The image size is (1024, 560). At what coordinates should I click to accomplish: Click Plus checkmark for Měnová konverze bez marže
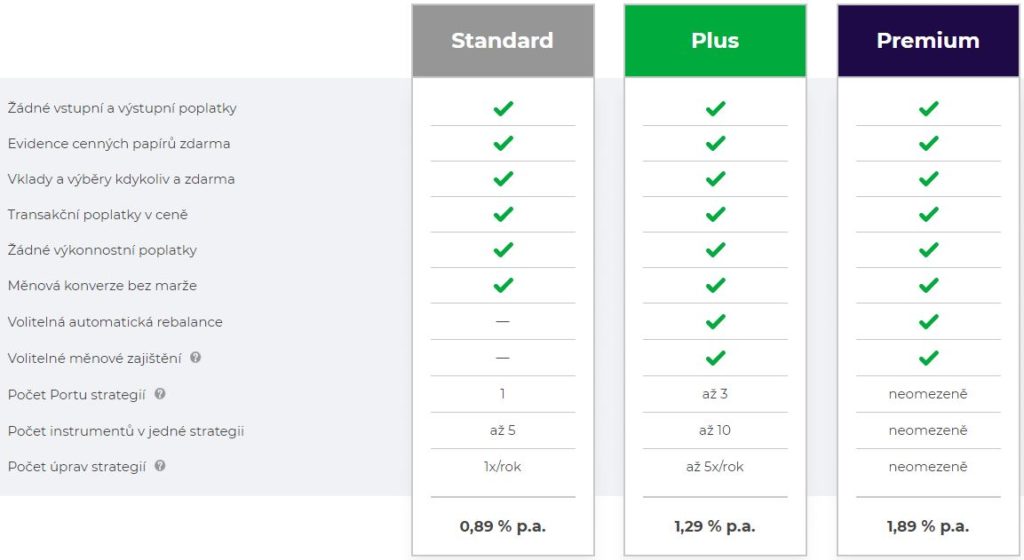point(715,285)
